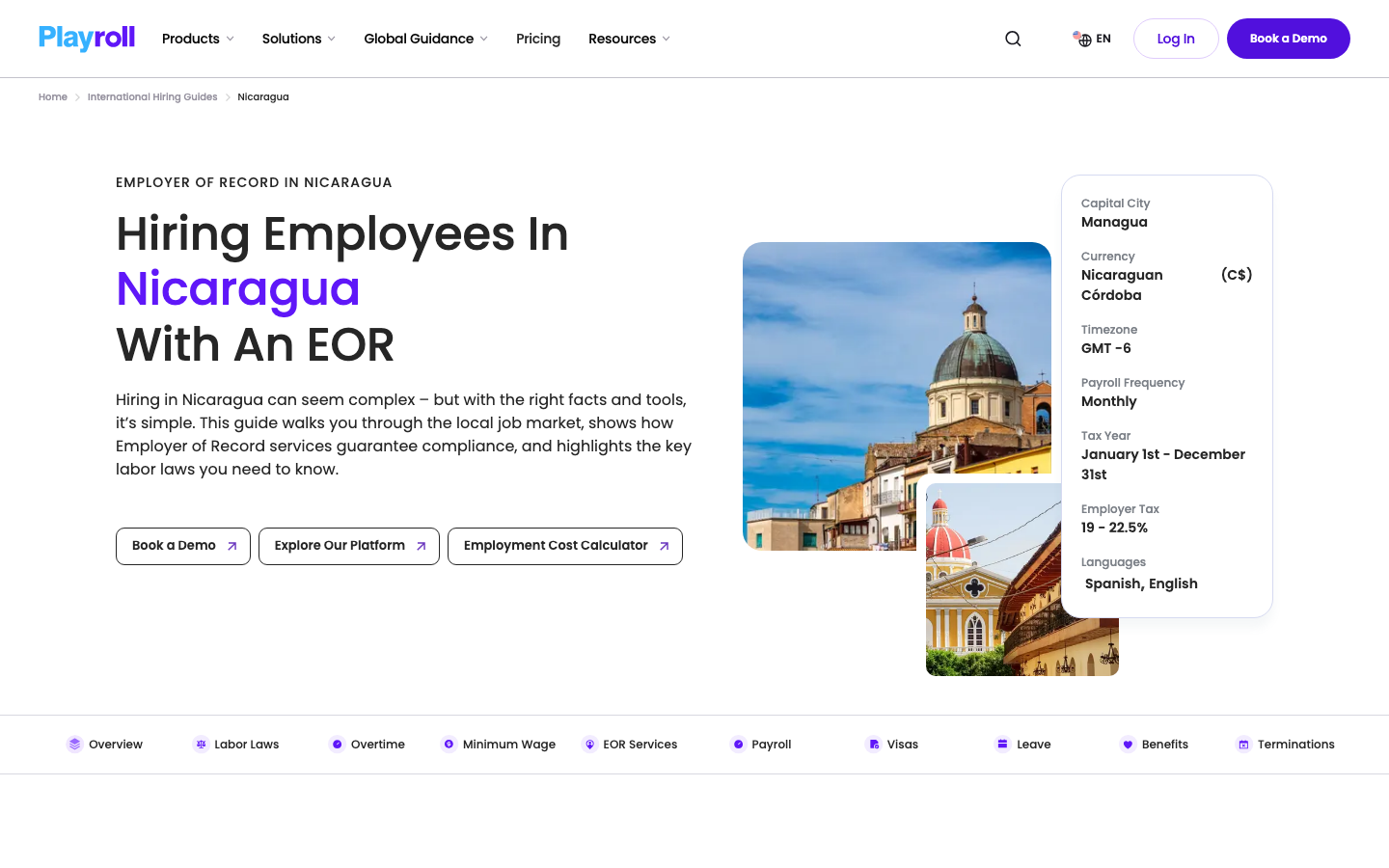Expand the Solutions menu
This screenshot has height=868, width=1389.
299,39
